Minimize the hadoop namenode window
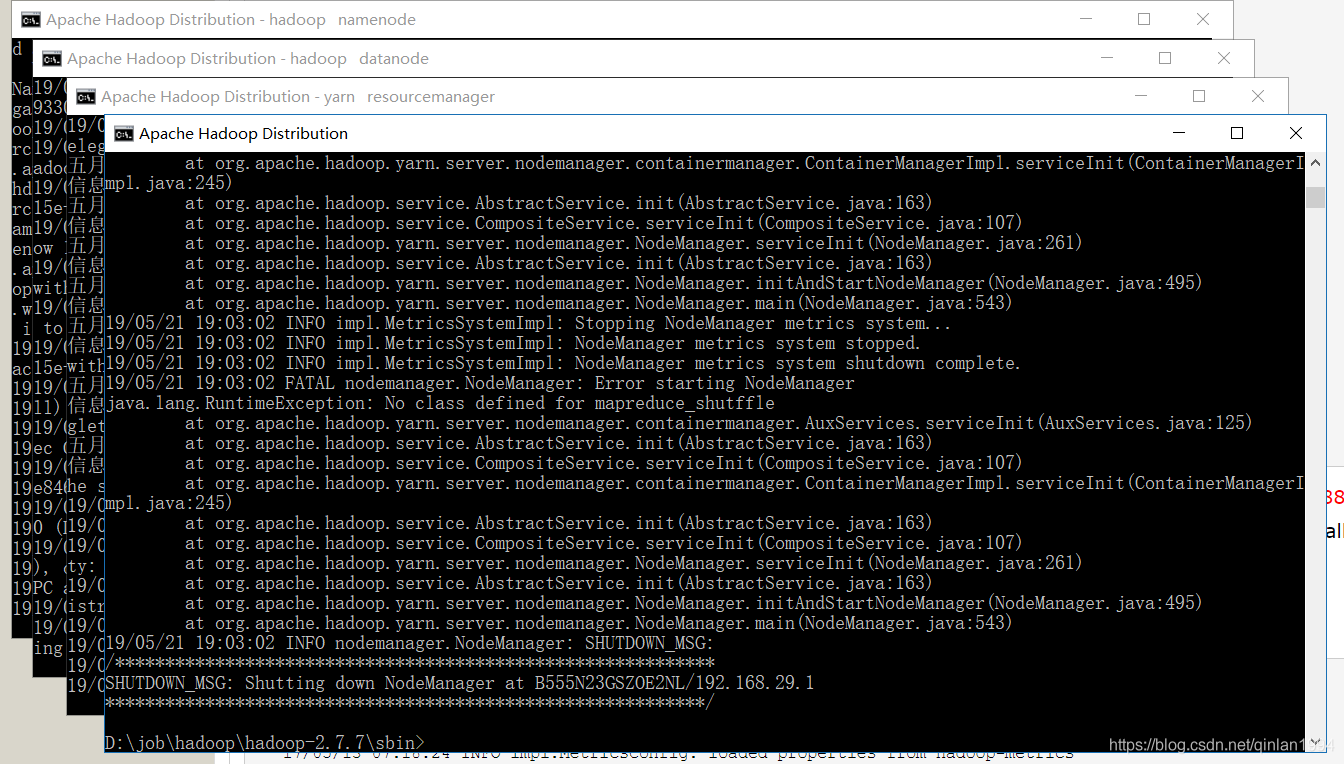The image size is (1344, 764). tap(1085, 20)
